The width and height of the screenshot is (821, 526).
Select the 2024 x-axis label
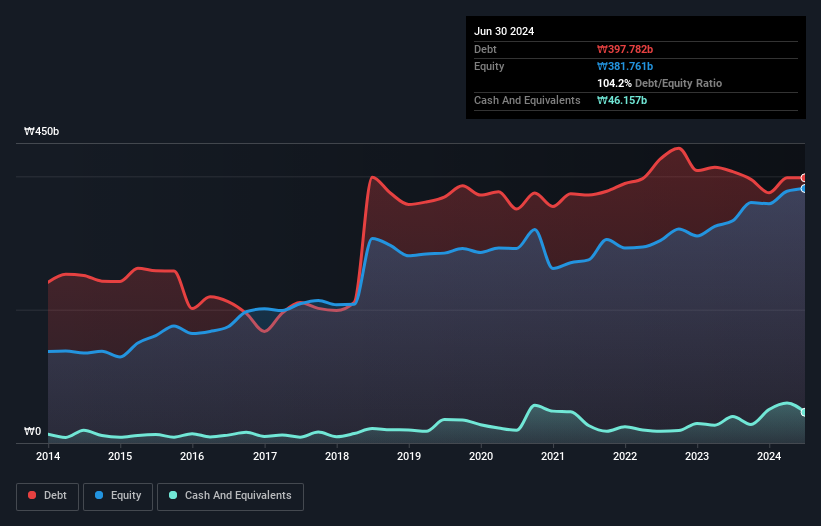click(769, 456)
